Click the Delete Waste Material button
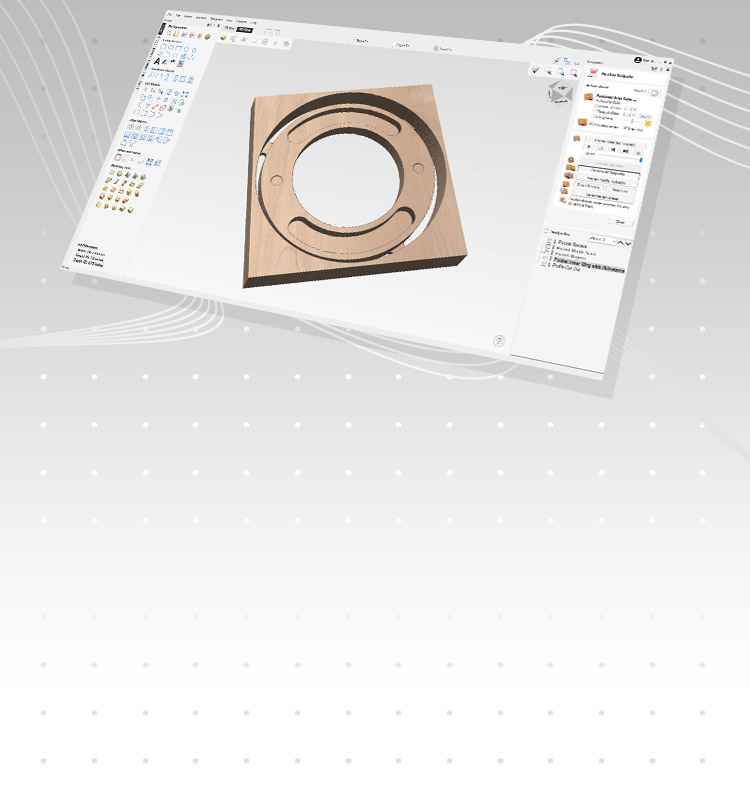750x800 pixels. pos(602,198)
